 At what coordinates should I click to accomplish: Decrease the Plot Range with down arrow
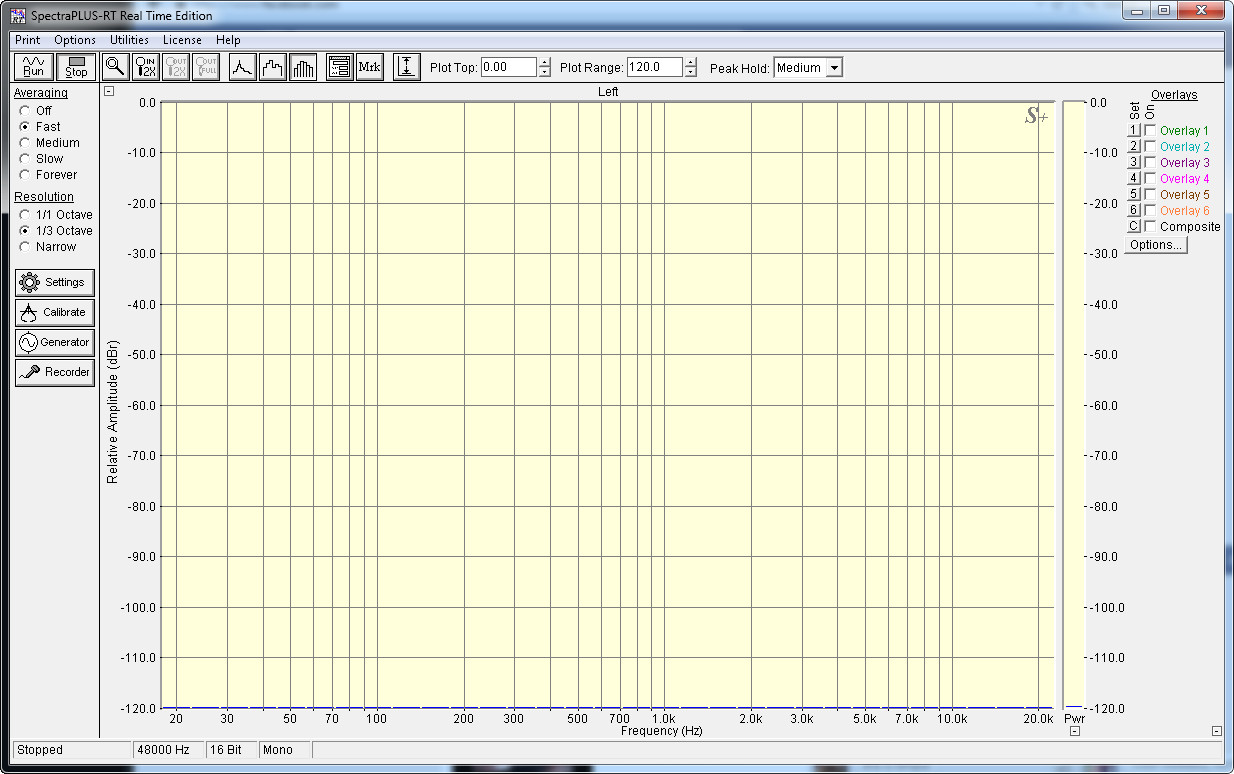pos(690,72)
